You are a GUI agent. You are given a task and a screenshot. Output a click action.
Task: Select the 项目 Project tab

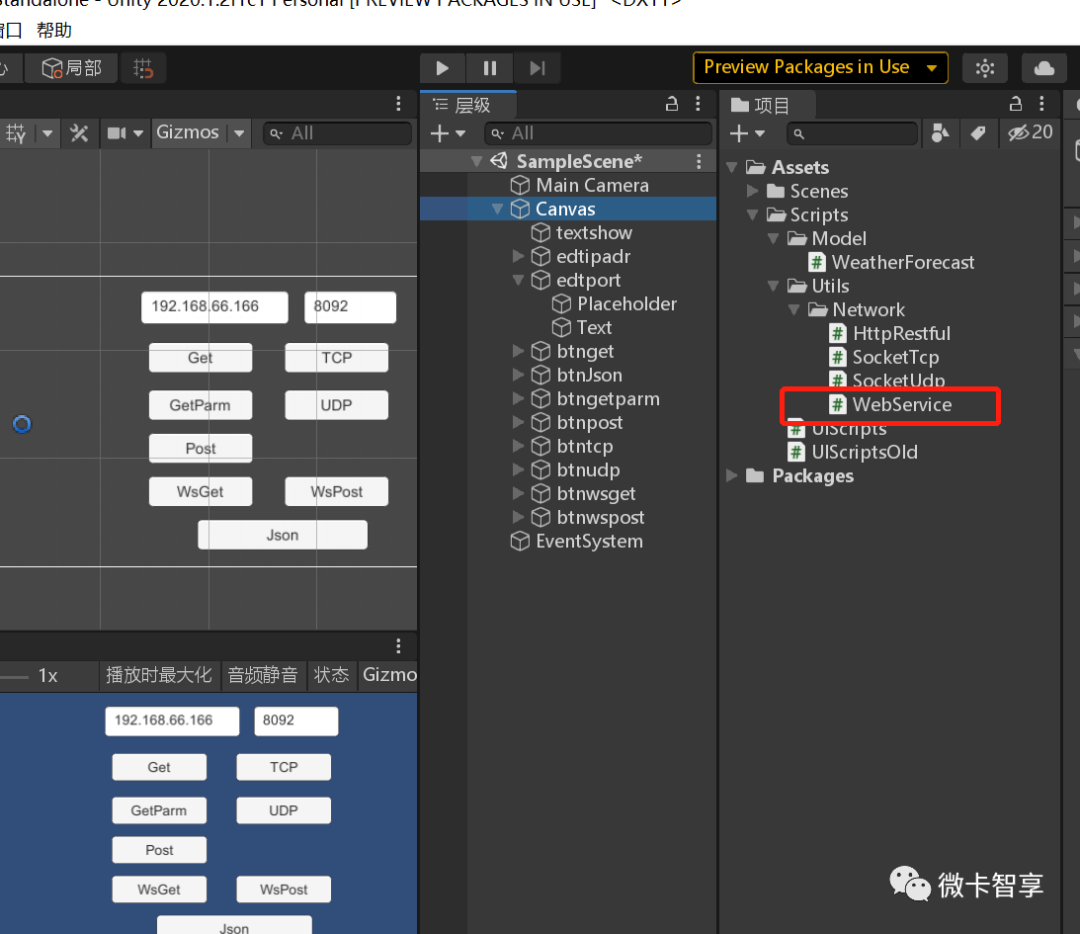click(768, 105)
